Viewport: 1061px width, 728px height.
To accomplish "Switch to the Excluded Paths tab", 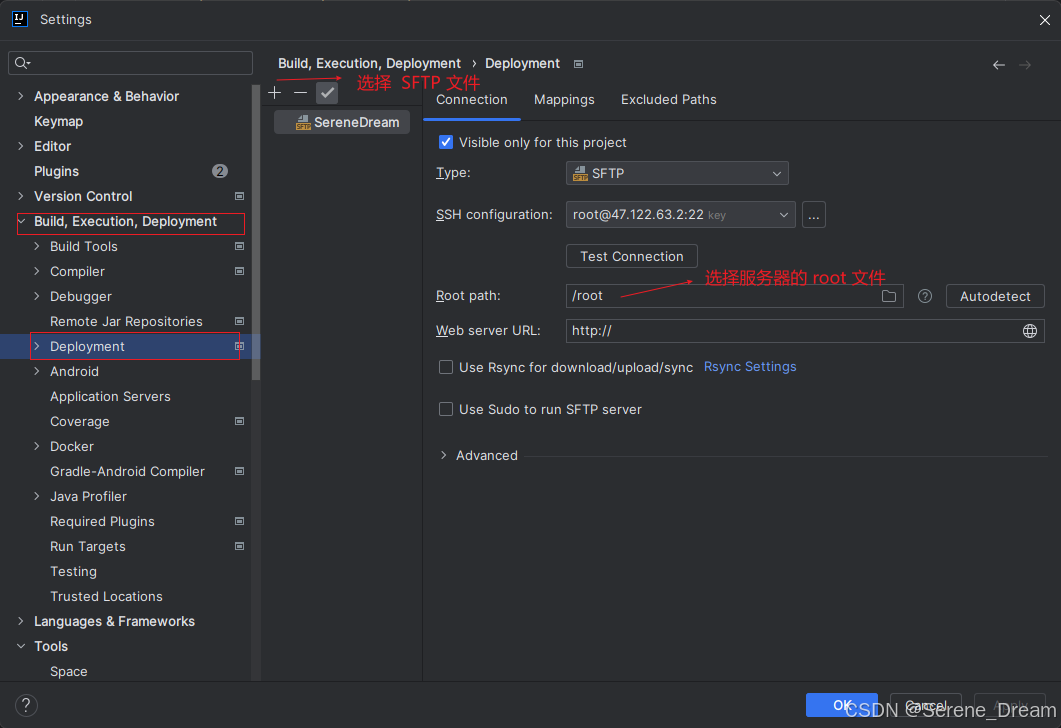I will point(669,99).
